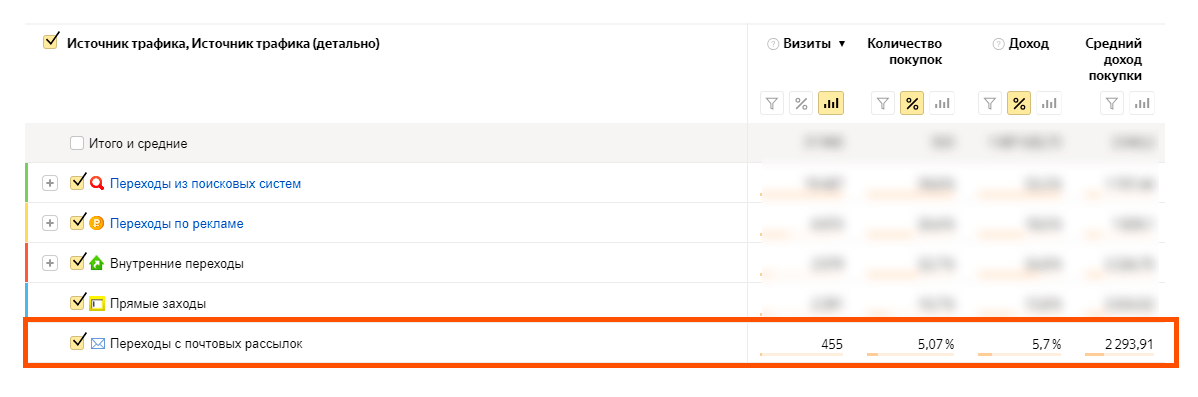1198x397 pixels.
Task: Click help question icon beside Доход
Action: point(998,44)
